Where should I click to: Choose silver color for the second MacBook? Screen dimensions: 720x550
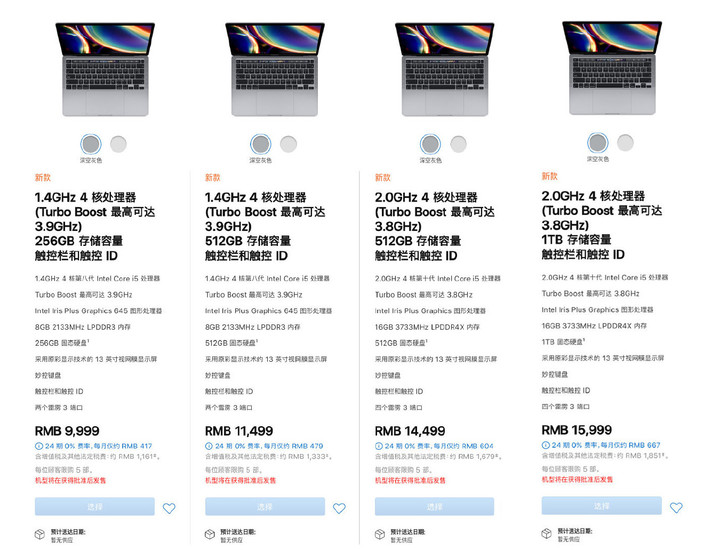pos(289,144)
